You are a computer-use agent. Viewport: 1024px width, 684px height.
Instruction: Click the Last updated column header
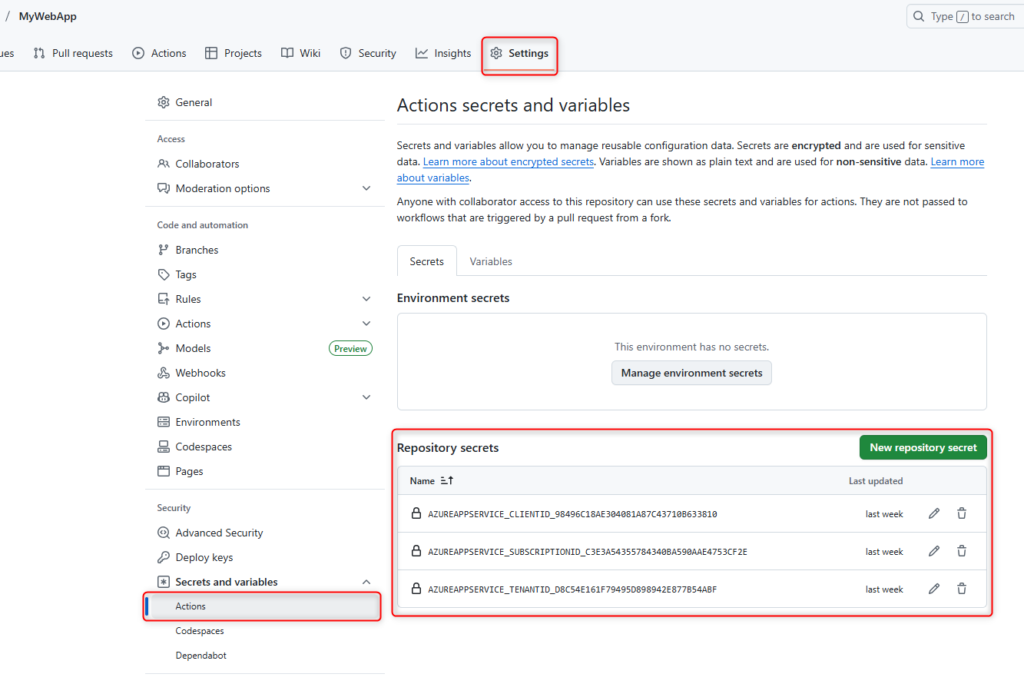click(875, 481)
